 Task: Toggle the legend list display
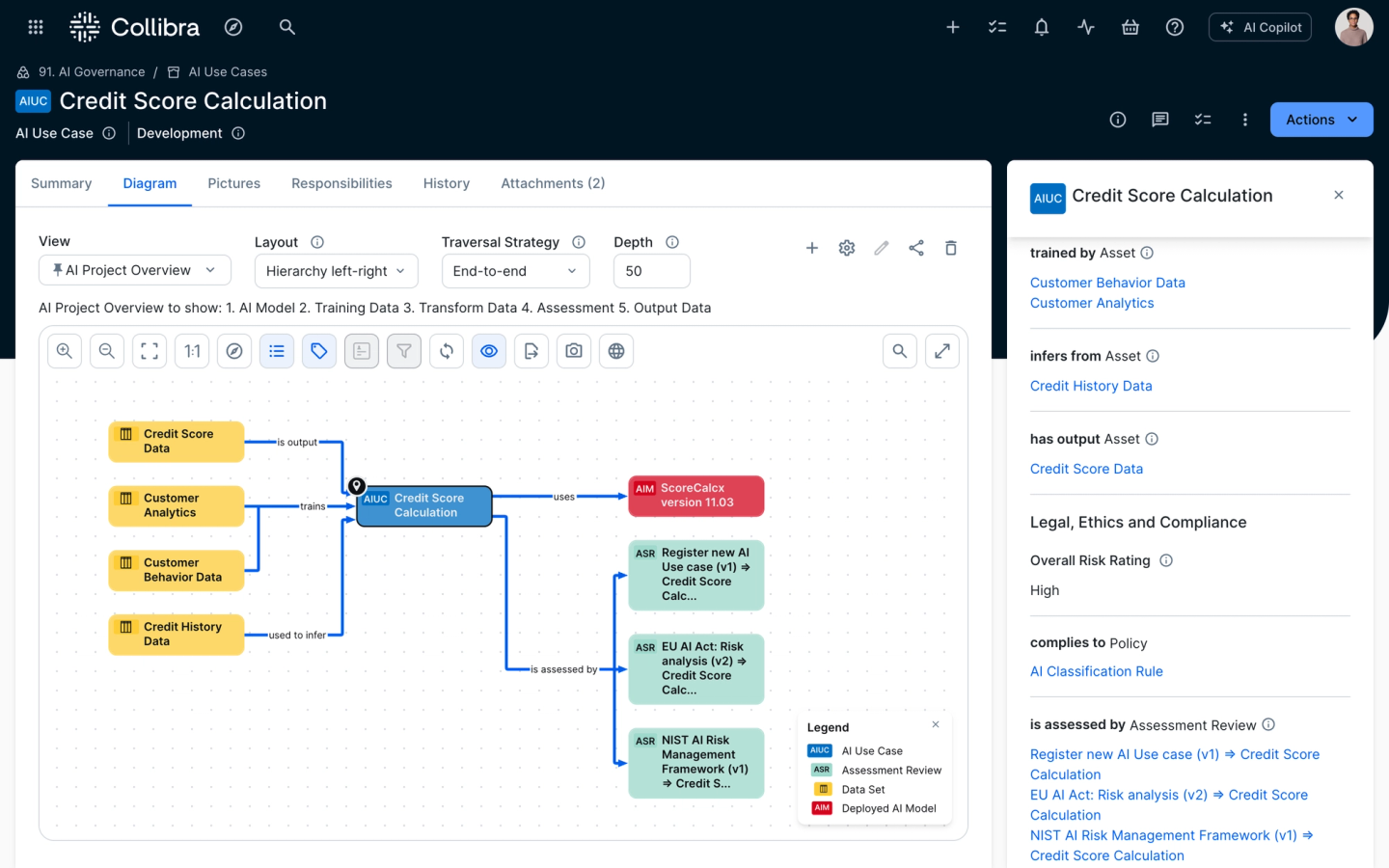tap(277, 350)
